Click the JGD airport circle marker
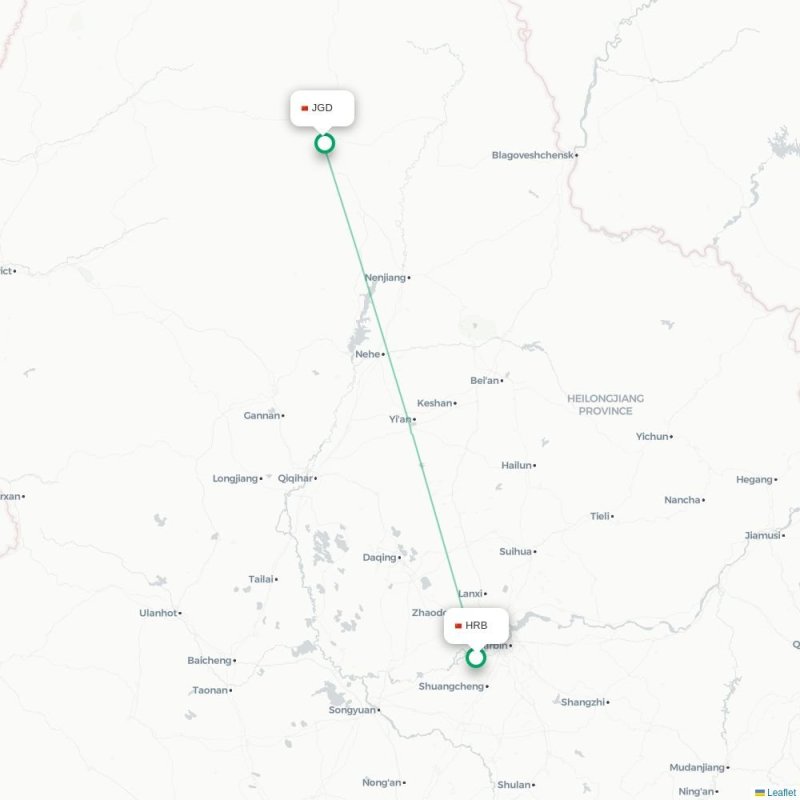 324,143
